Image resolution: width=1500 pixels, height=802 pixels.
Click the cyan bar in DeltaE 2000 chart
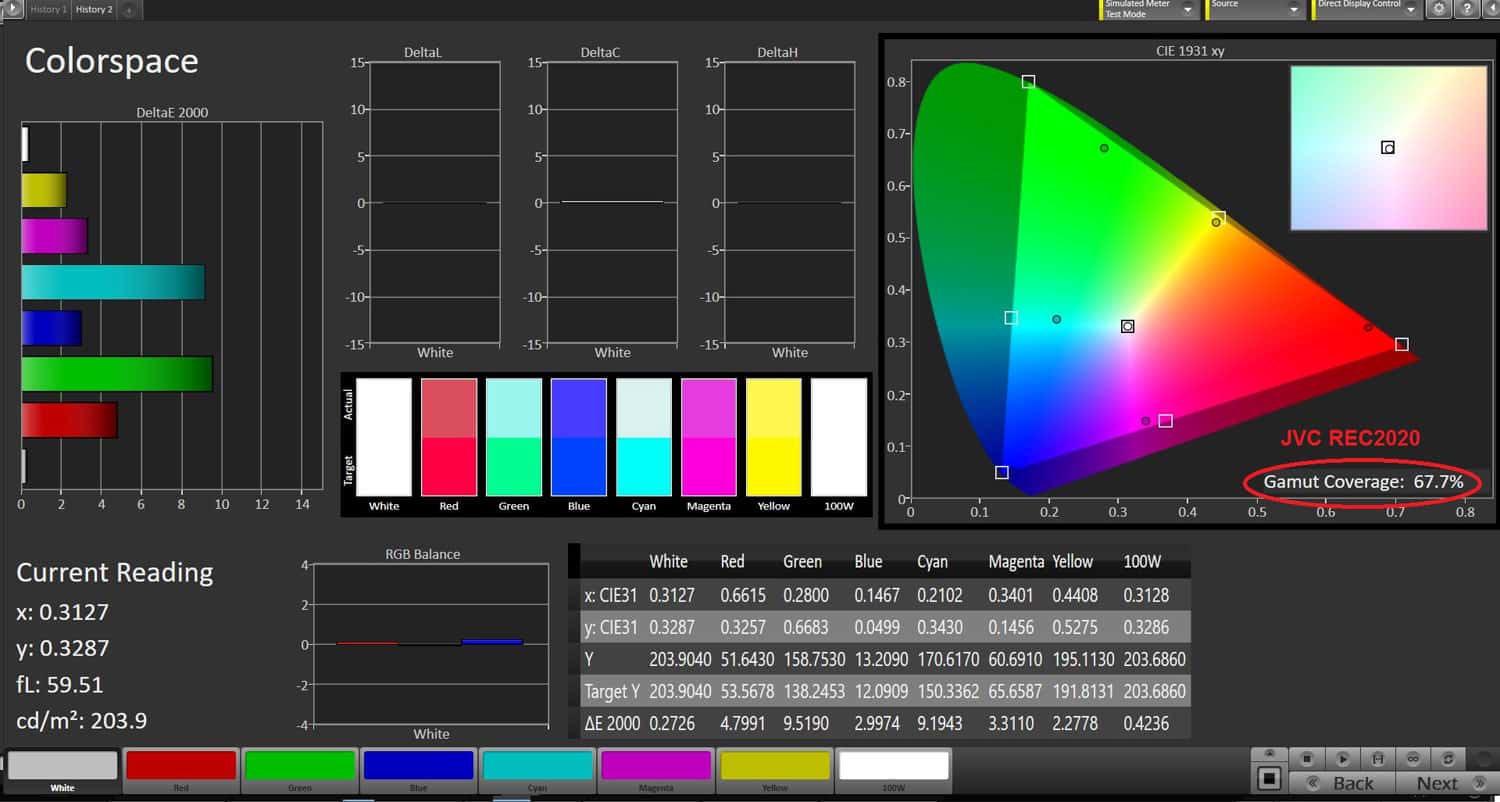tap(113, 282)
